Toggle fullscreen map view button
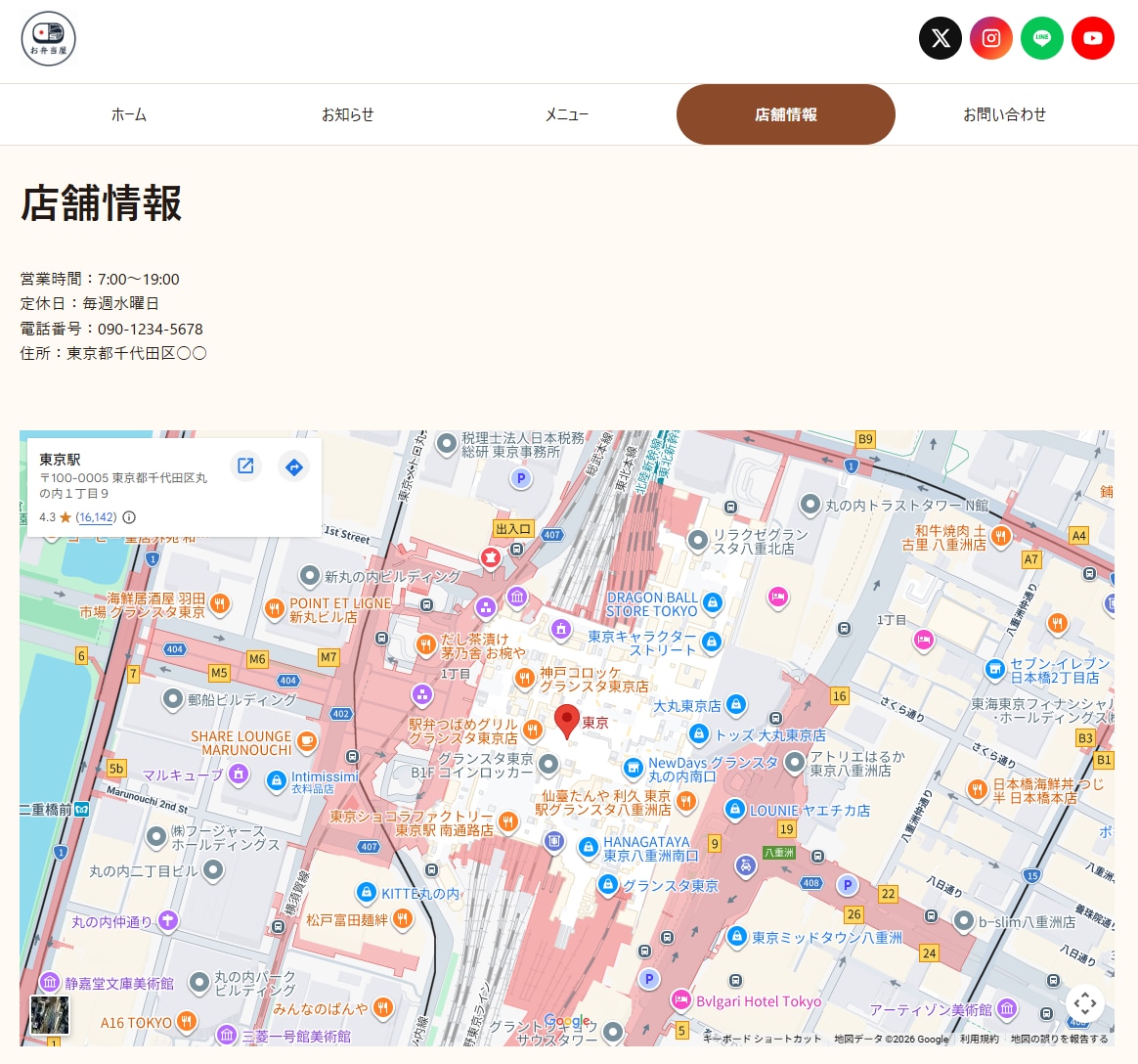 point(1085,1003)
